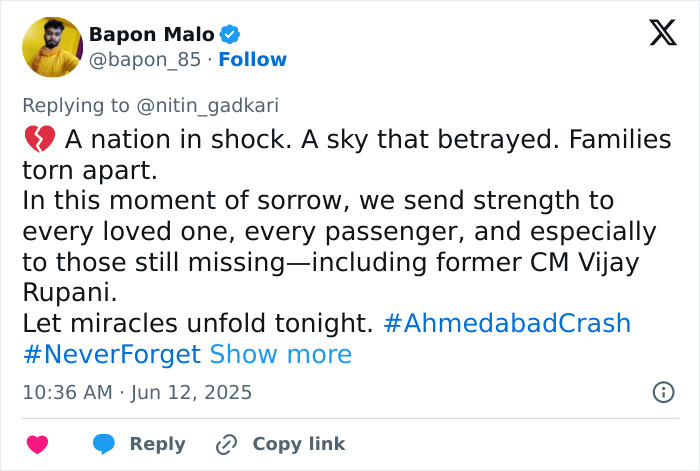Click the Copy link text label
This screenshot has width=700, height=471.
tap(298, 444)
